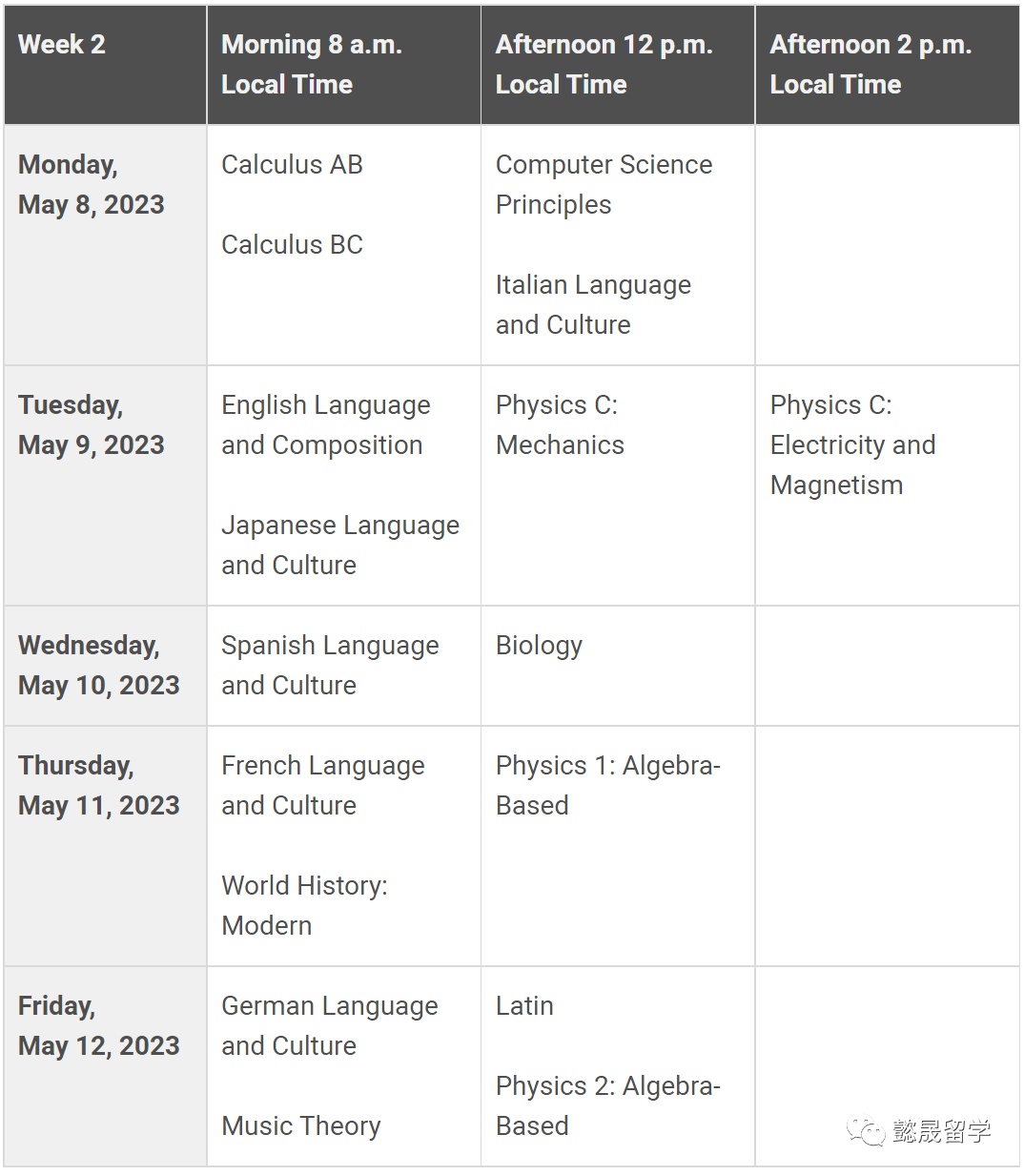Click the Latin exam entry
Screen dimensions: 1024x1176
524,1006
